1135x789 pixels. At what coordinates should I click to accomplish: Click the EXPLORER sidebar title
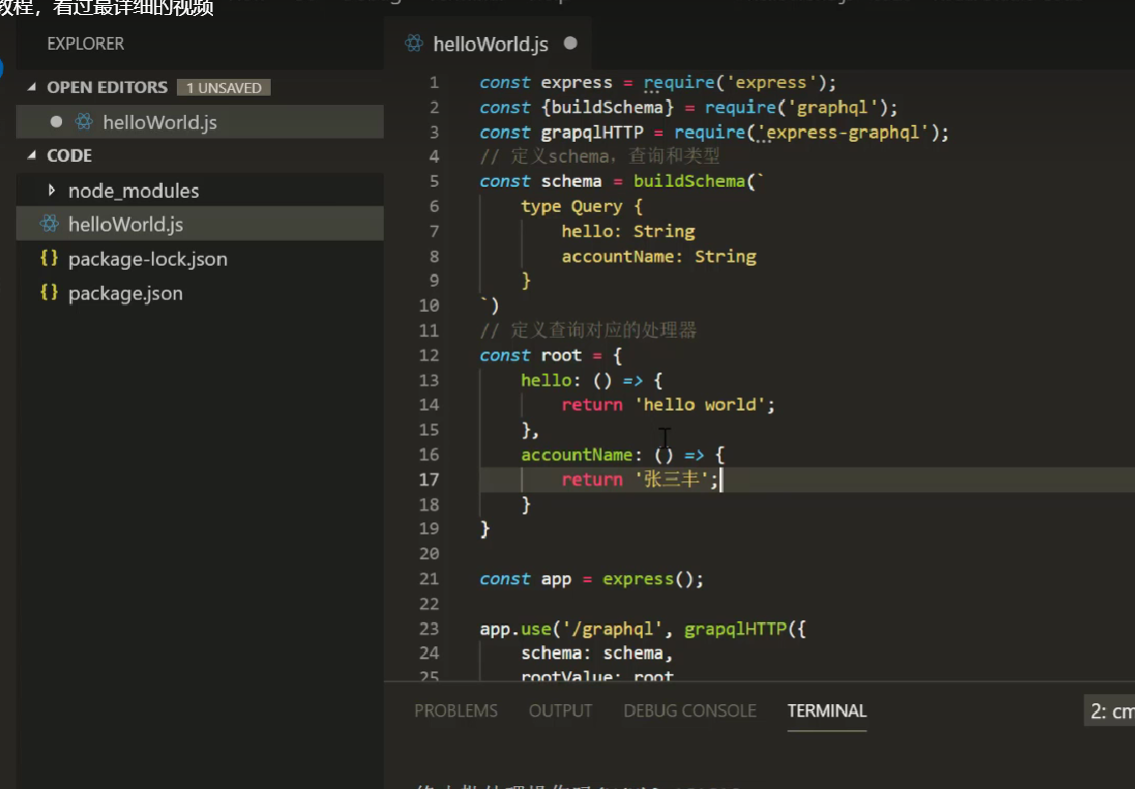tap(85, 43)
